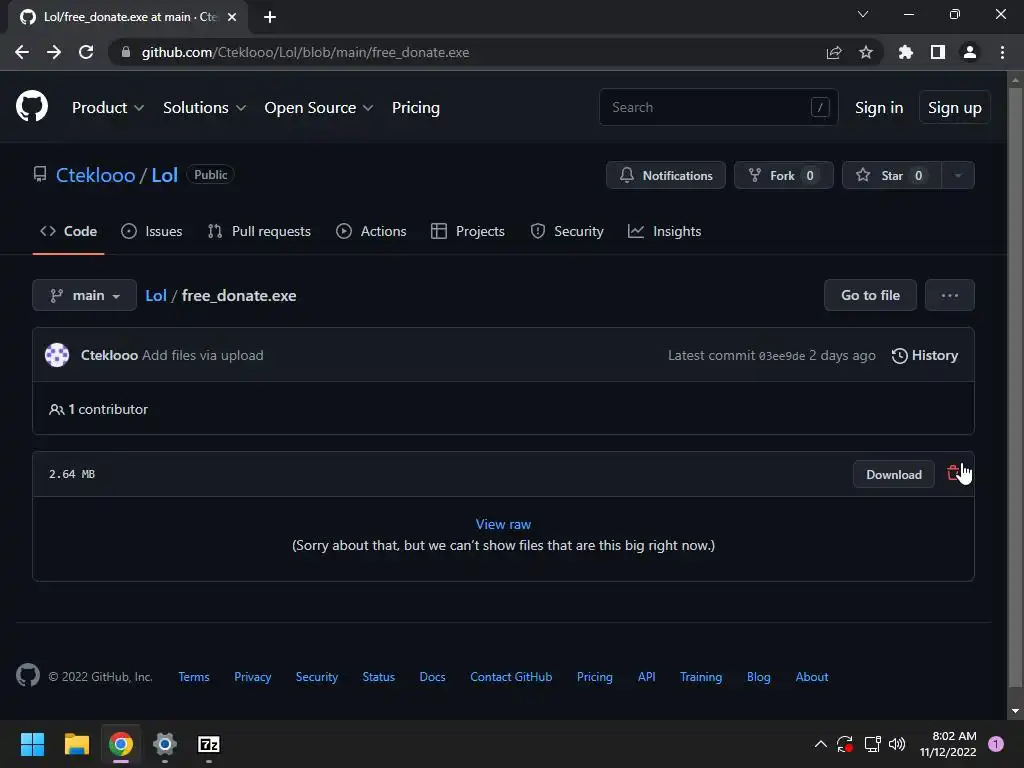Open the commit History
This screenshot has width=1024, height=768.
(x=925, y=355)
